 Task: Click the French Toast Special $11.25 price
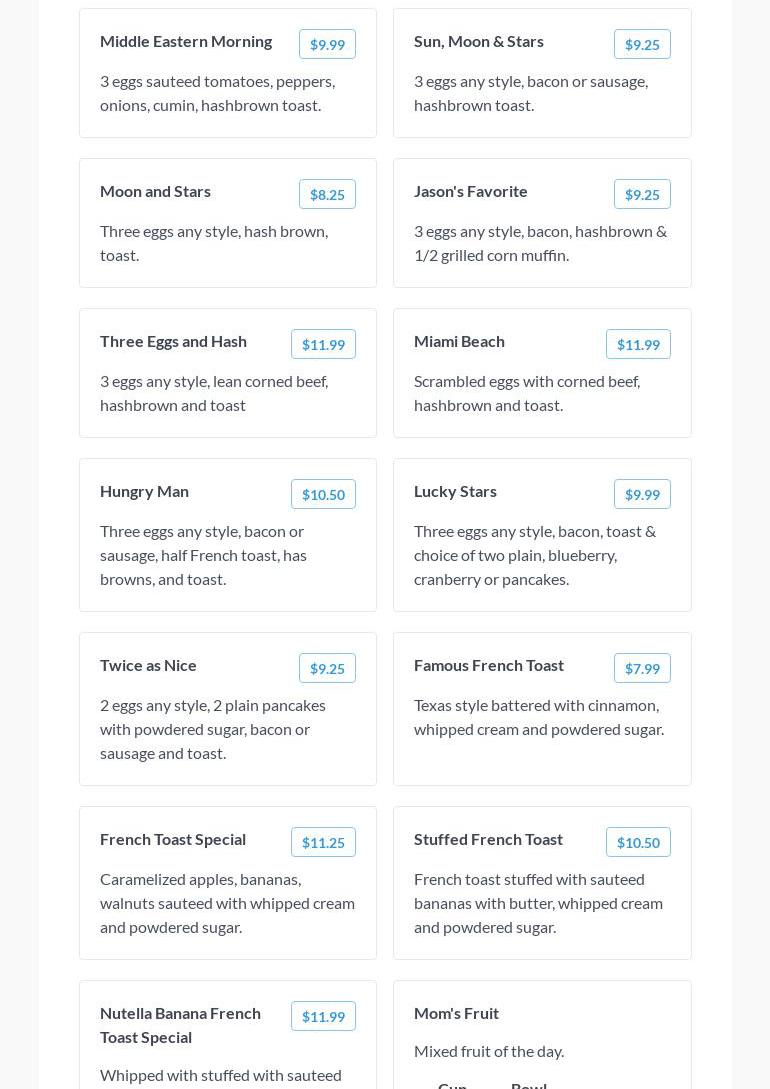pyautogui.click(x=323, y=842)
